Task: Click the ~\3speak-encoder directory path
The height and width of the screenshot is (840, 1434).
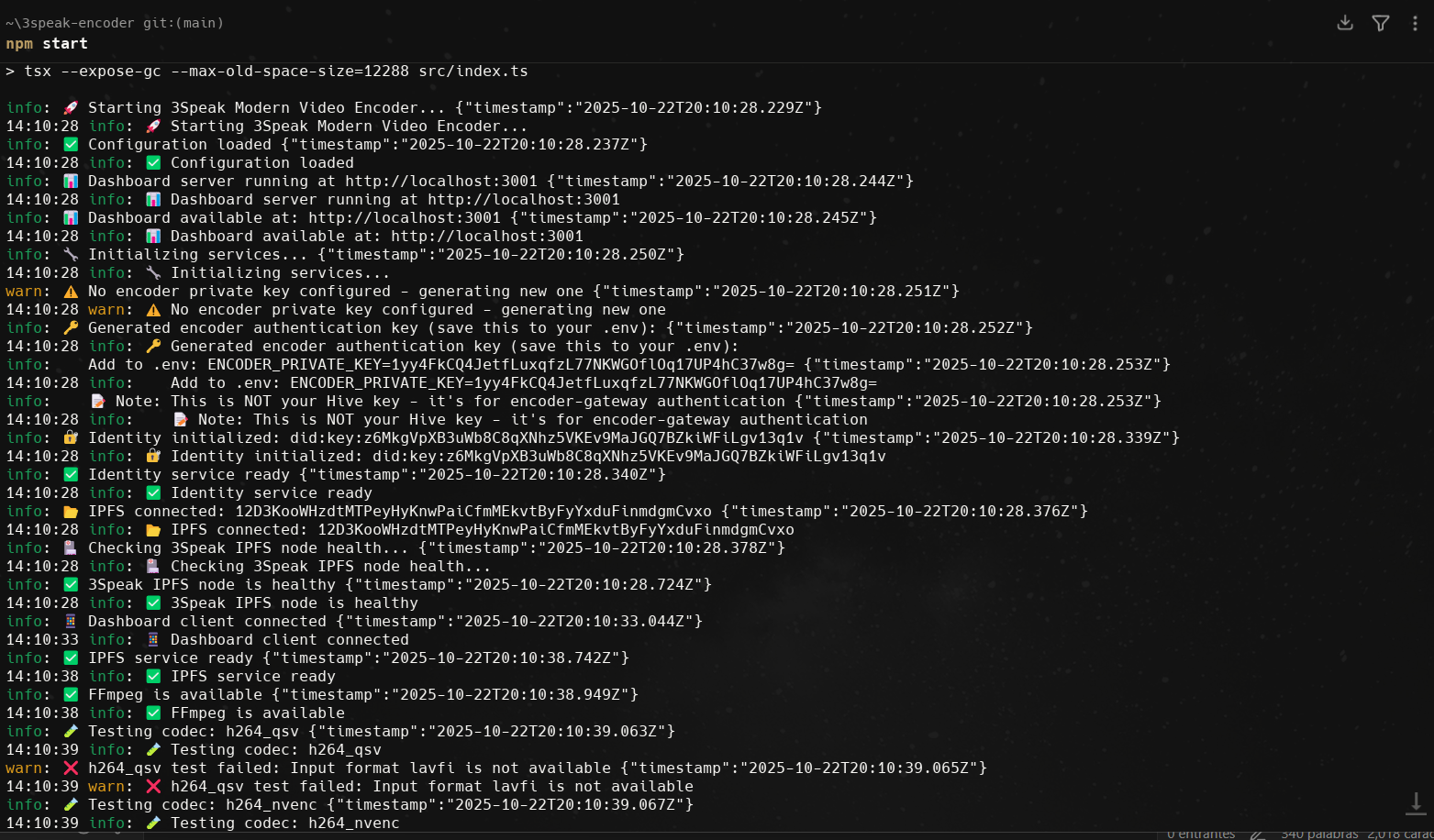Action: click(70, 23)
